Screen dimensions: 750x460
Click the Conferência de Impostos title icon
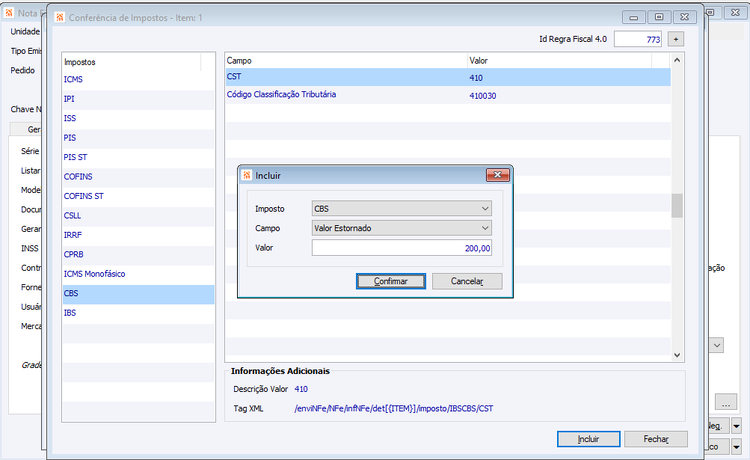point(60,18)
